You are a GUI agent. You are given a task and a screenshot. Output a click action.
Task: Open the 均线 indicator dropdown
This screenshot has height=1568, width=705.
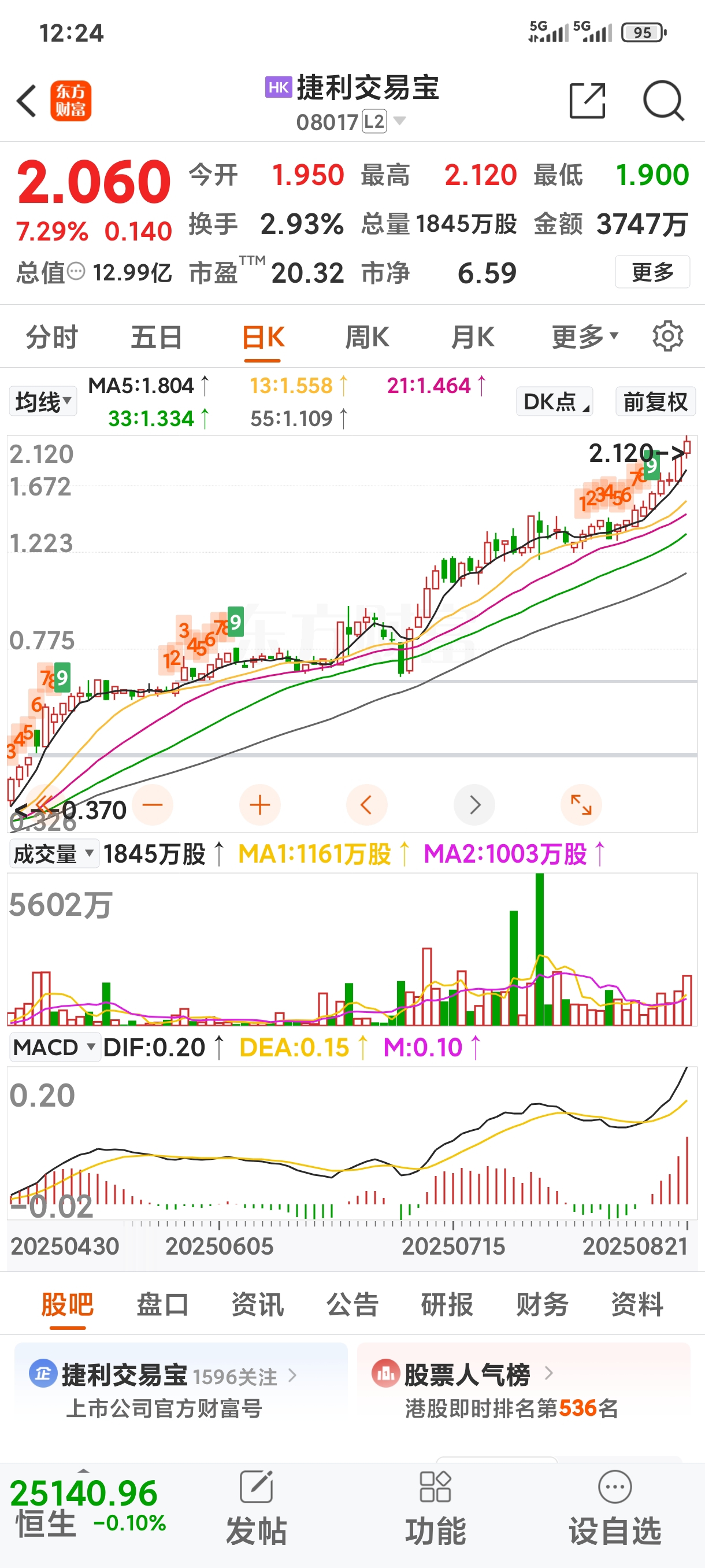click(43, 402)
